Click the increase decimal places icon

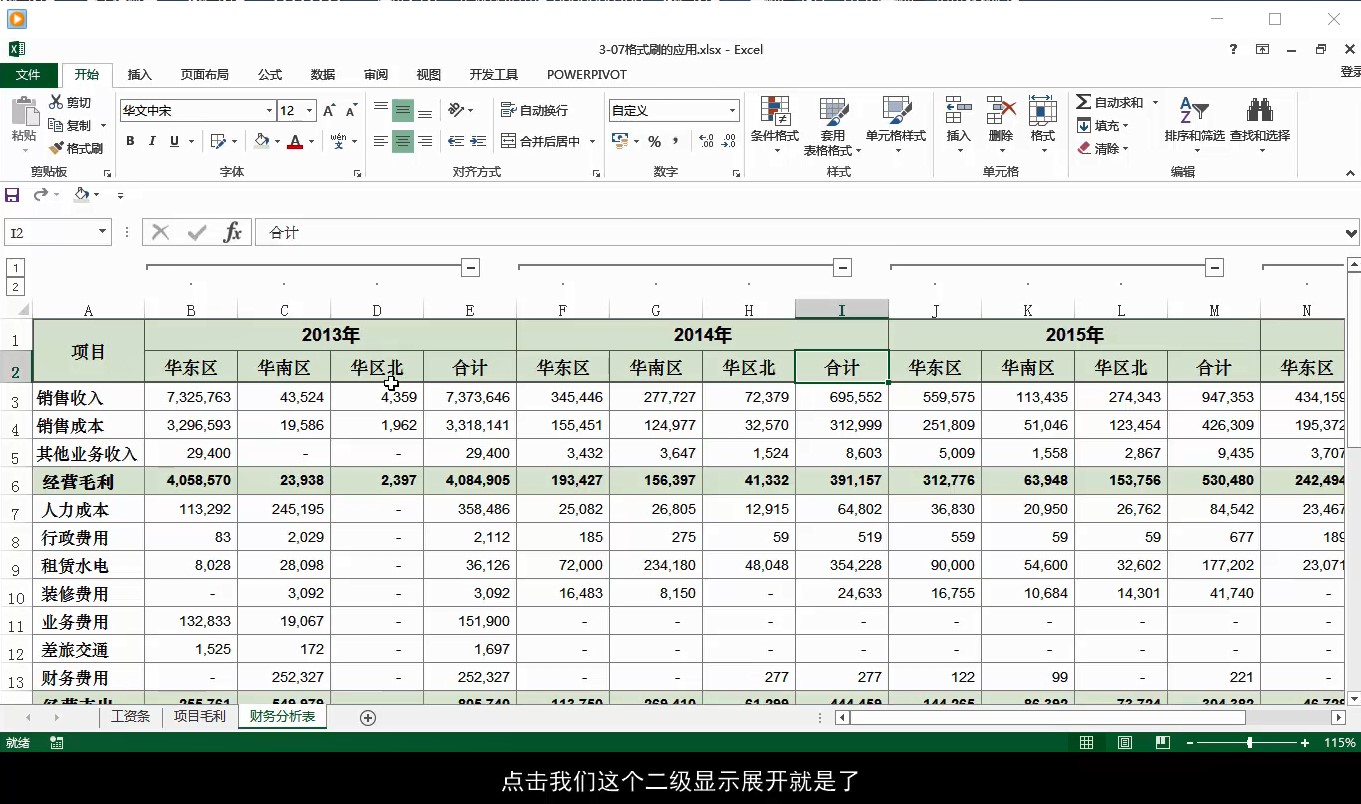[x=706, y=141]
